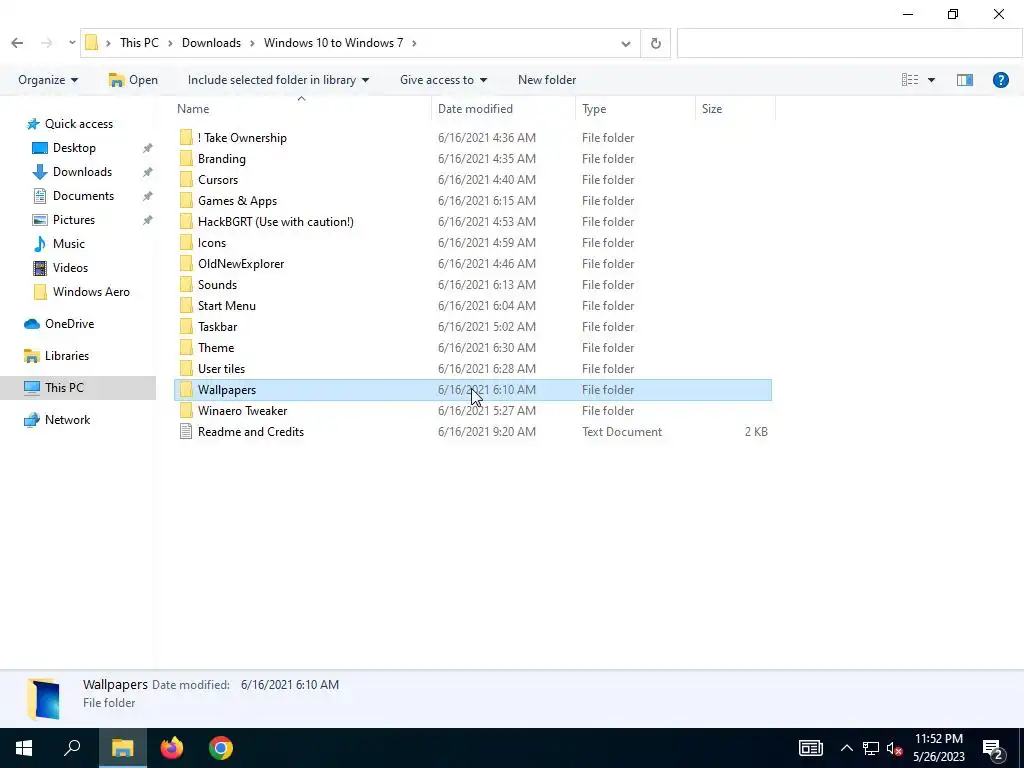This screenshot has width=1024, height=768.
Task: Select the HackBGRT folder icon
Action: [186, 221]
